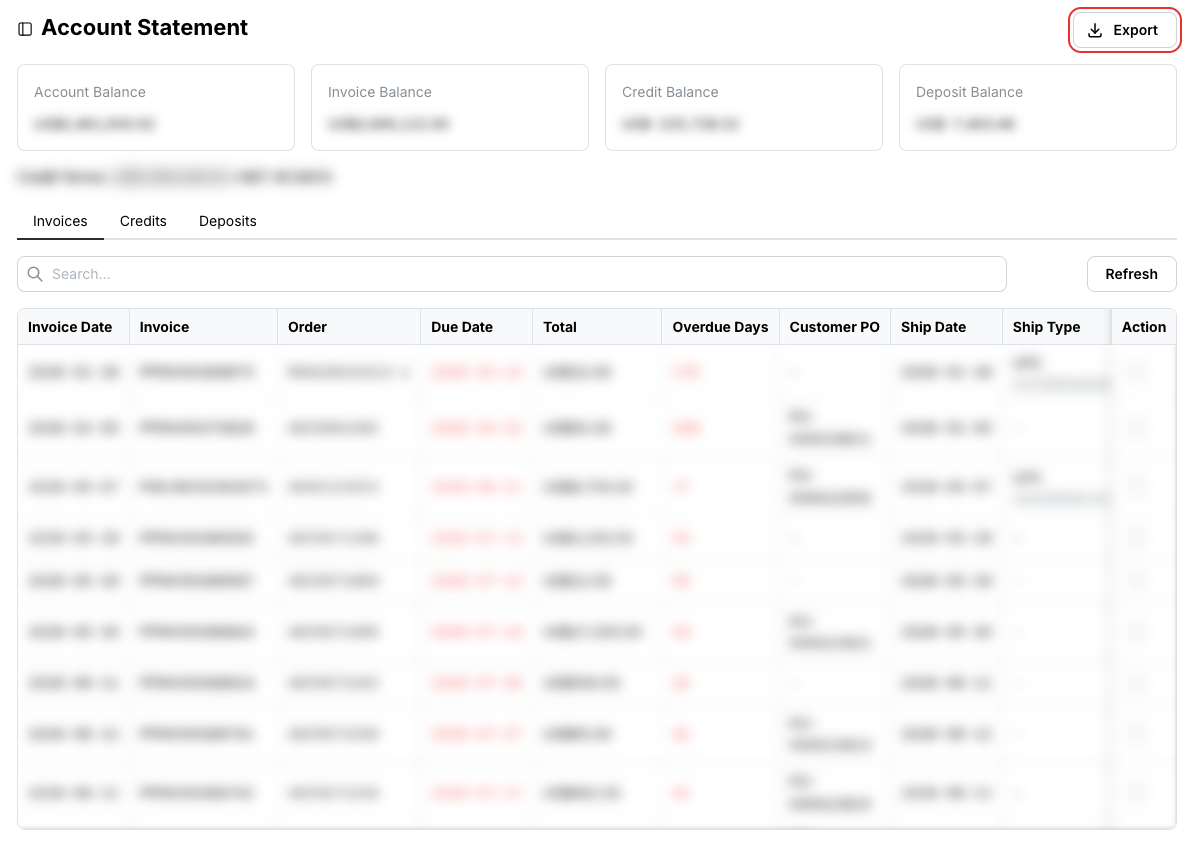The image size is (1194, 842).
Task: Focus the Search input field
Action: (x=512, y=274)
